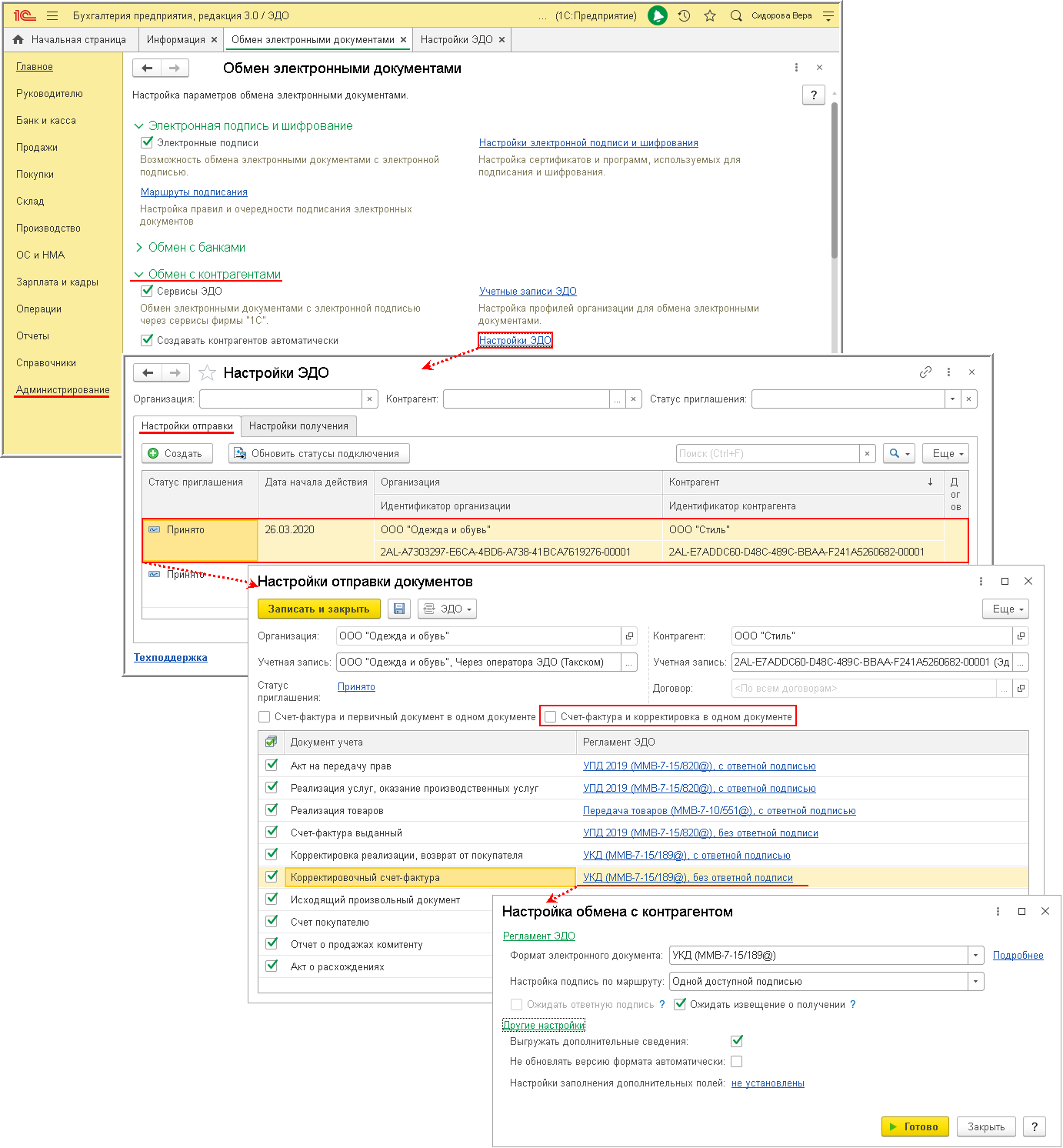The width and height of the screenshot is (1063, 1148).
Task: Enable Не обновлять версию формата автоматически
Action: [737, 1062]
